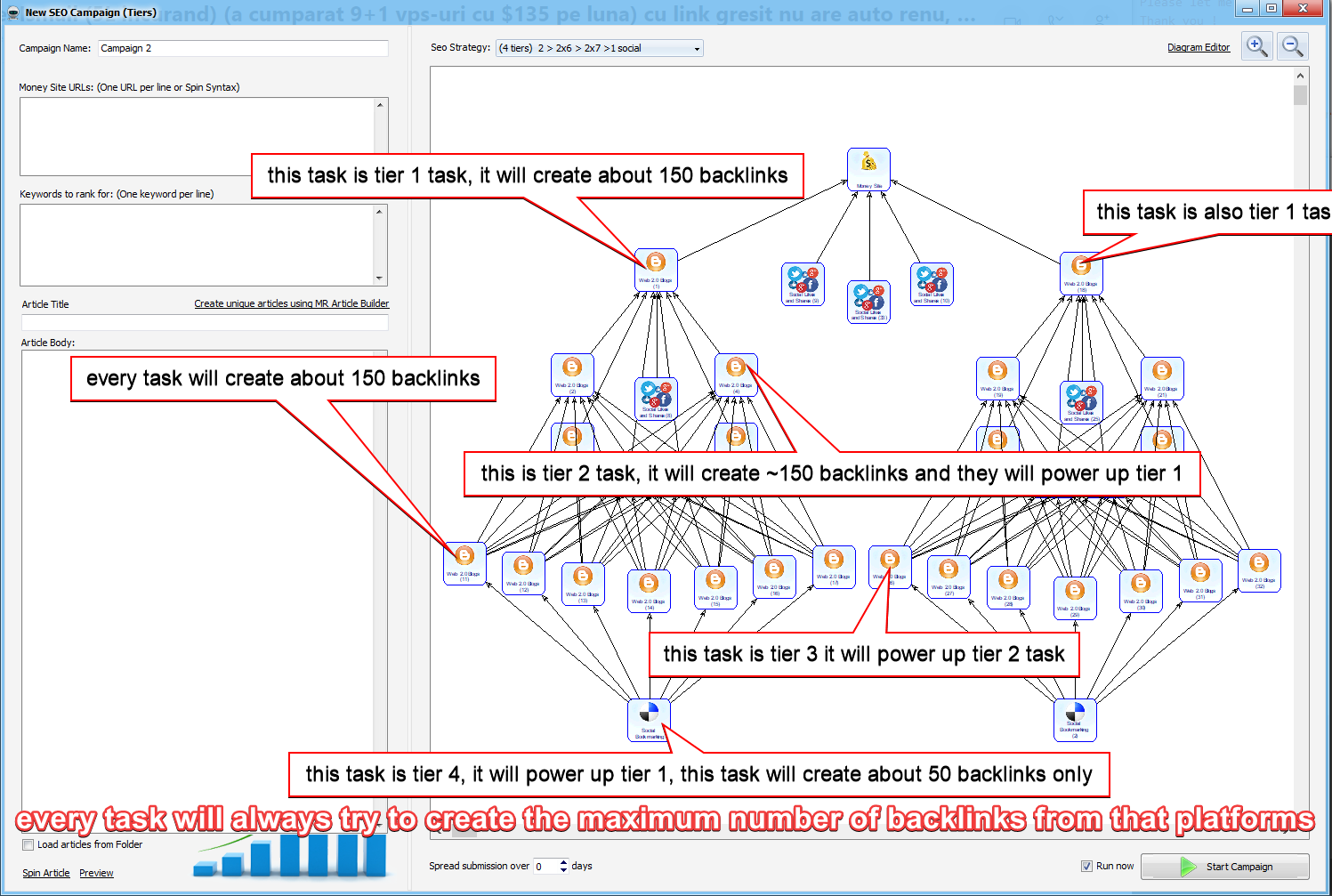Select the Money Site node in diagram
Image resolution: width=1332 pixels, height=896 pixels.
coord(868,169)
